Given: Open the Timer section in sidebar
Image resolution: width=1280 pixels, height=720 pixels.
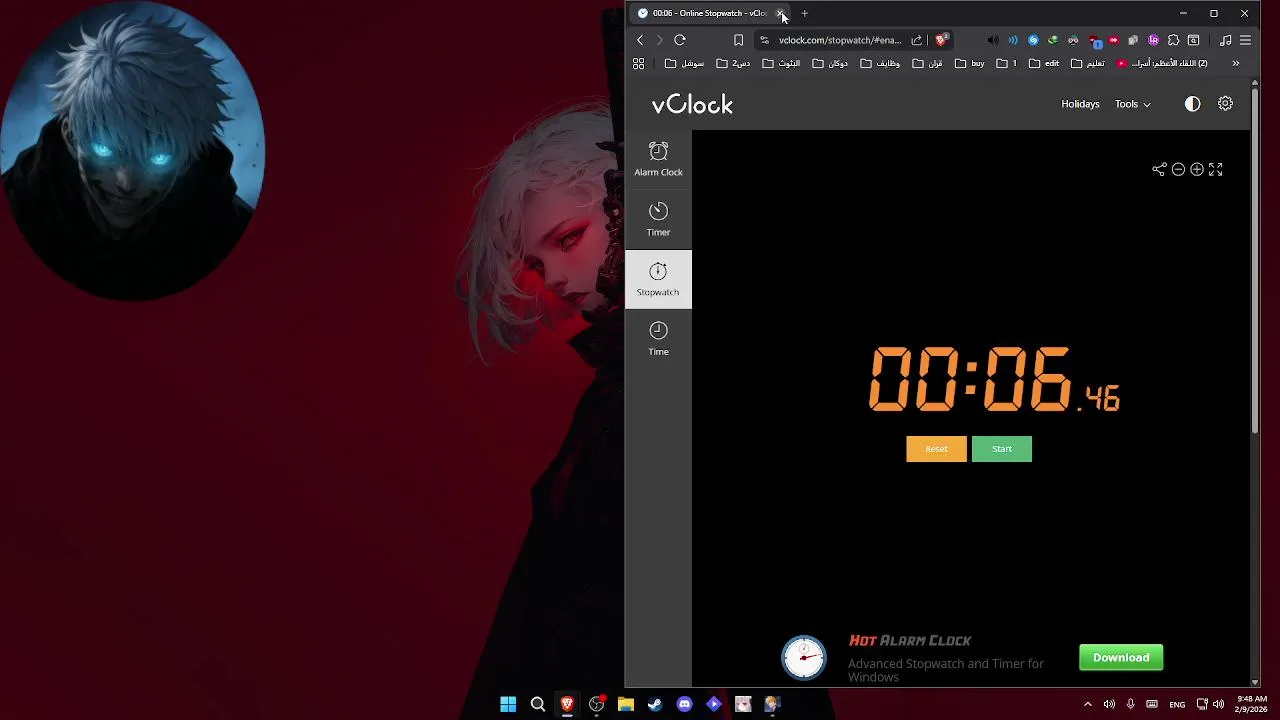Looking at the screenshot, I should coord(658,220).
